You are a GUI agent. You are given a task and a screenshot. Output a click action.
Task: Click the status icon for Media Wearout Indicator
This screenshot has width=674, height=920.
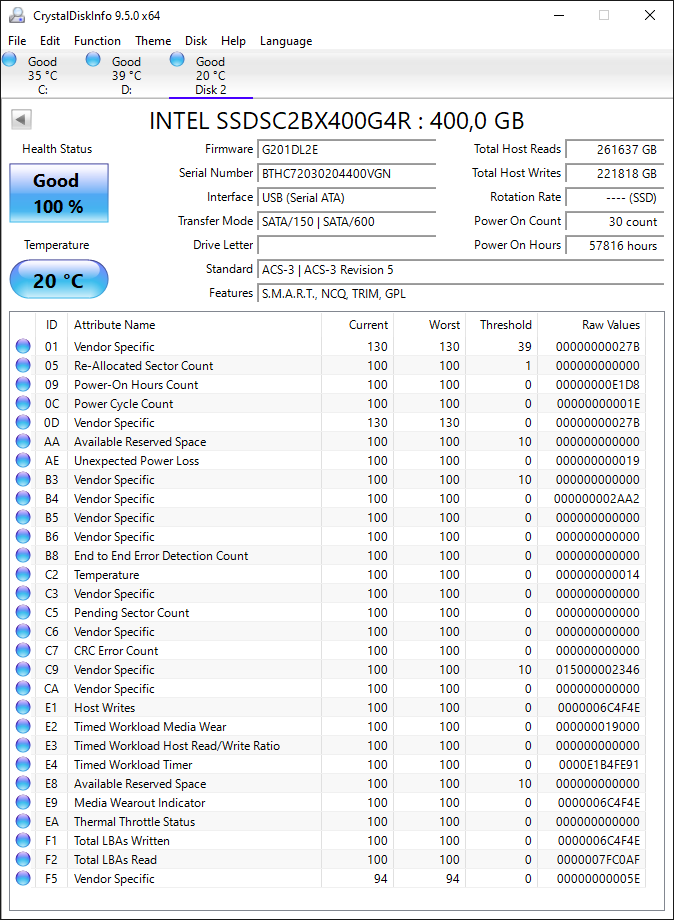pos(23,802)
